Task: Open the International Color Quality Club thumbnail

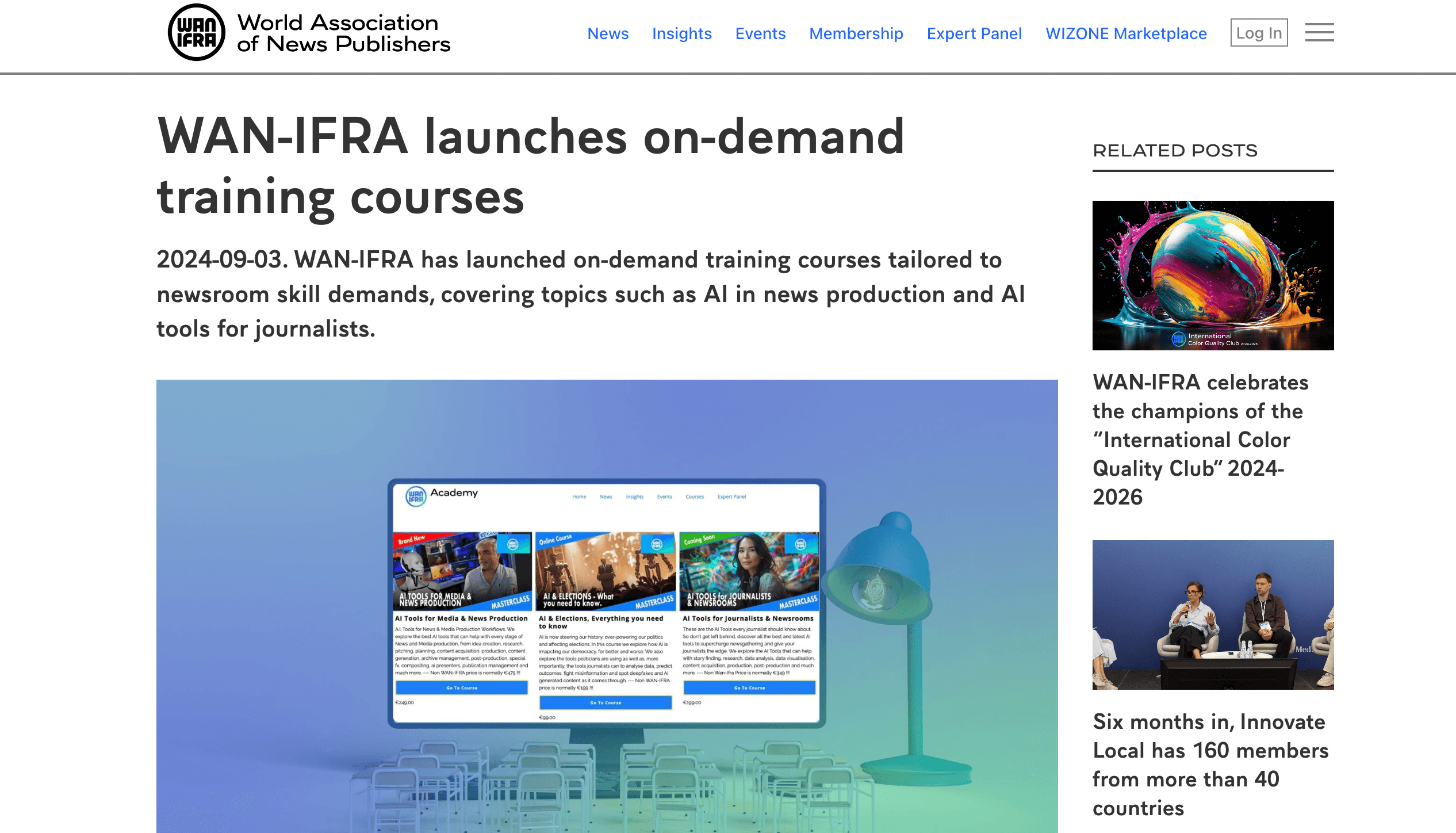Action: [x=1213, y=276]
